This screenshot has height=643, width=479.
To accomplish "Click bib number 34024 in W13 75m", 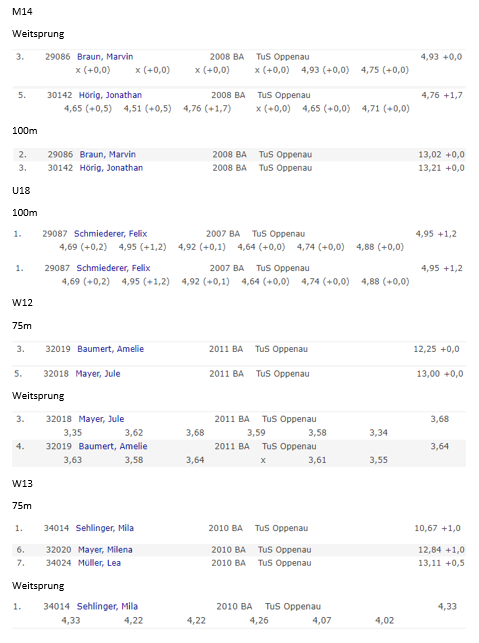I will [58, 563].
